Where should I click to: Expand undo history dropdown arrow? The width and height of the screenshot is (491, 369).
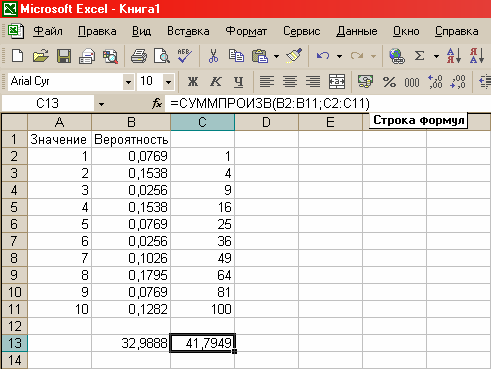click(339, 56)
